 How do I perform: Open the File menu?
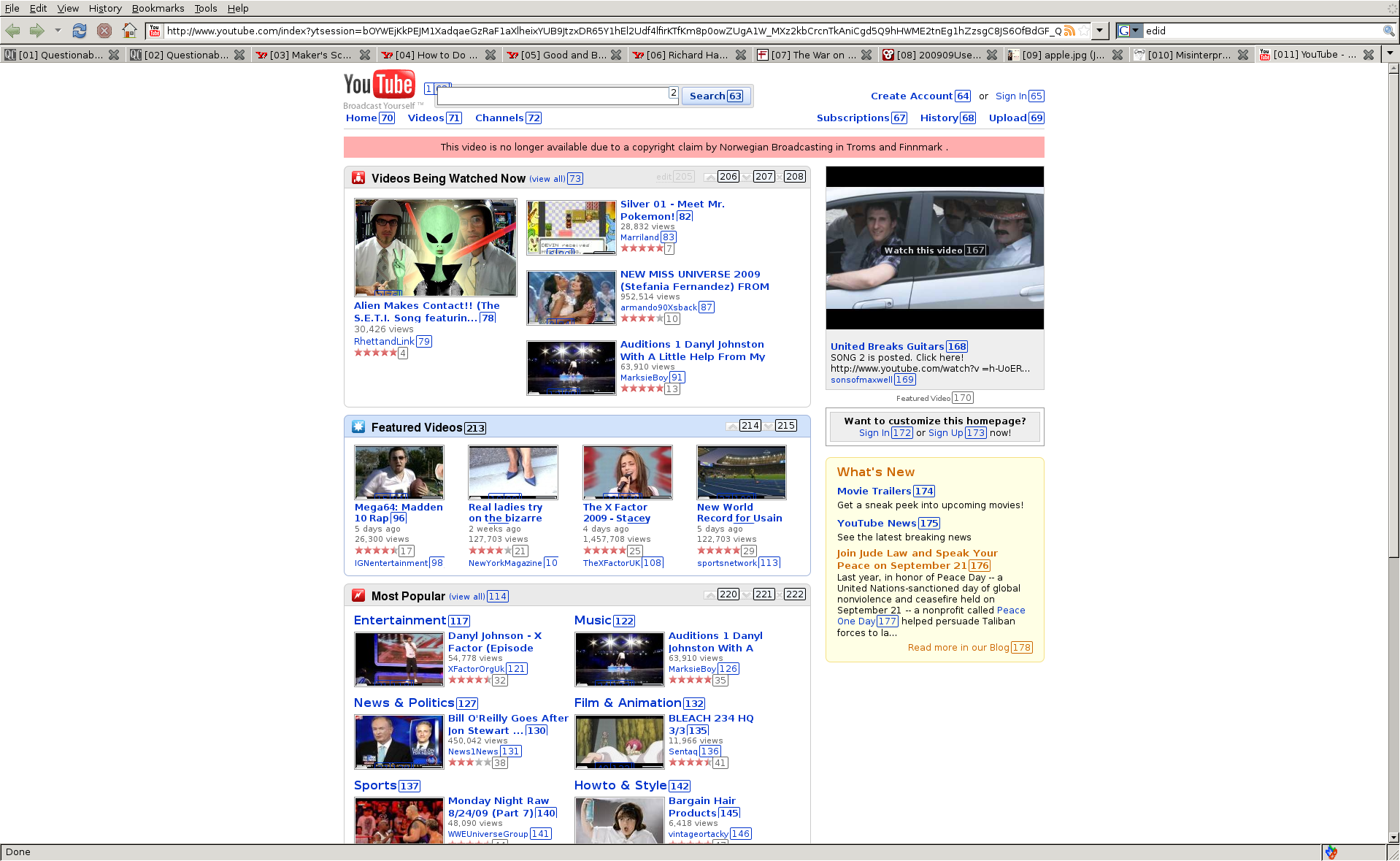12,8
